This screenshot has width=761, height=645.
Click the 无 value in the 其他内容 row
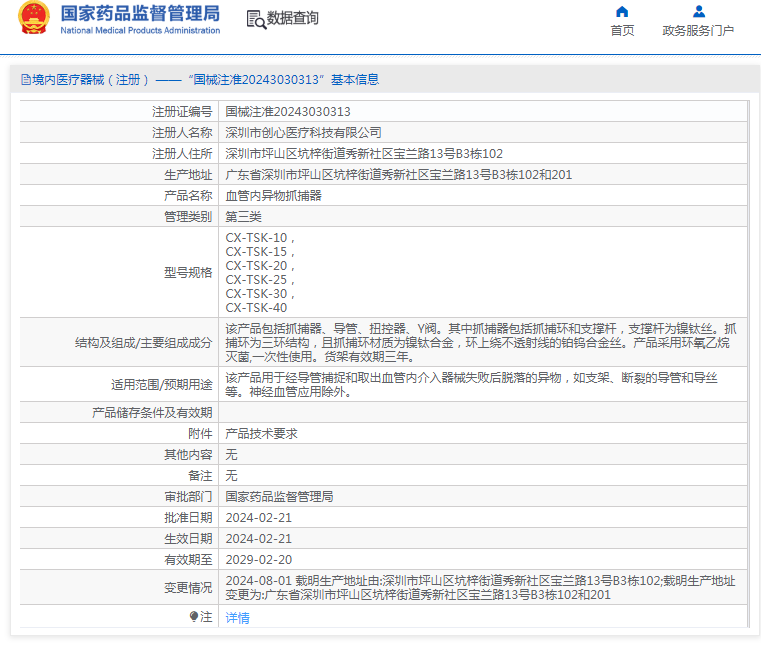click(x=232, y=454)
